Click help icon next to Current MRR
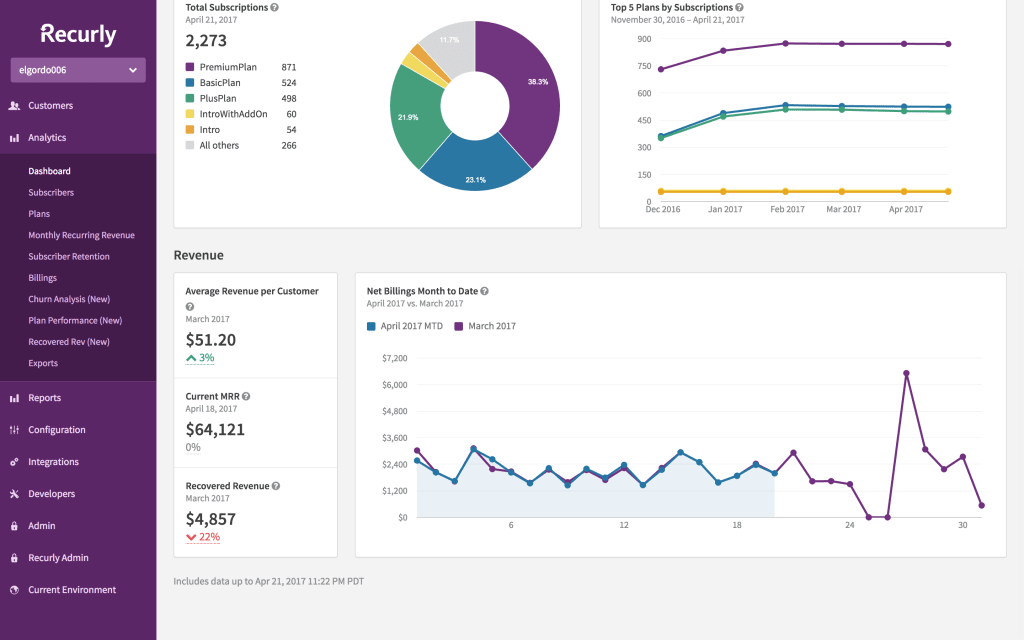This screenshot has height=640, width=1024. pyautogui.click(x=246, y=396)
